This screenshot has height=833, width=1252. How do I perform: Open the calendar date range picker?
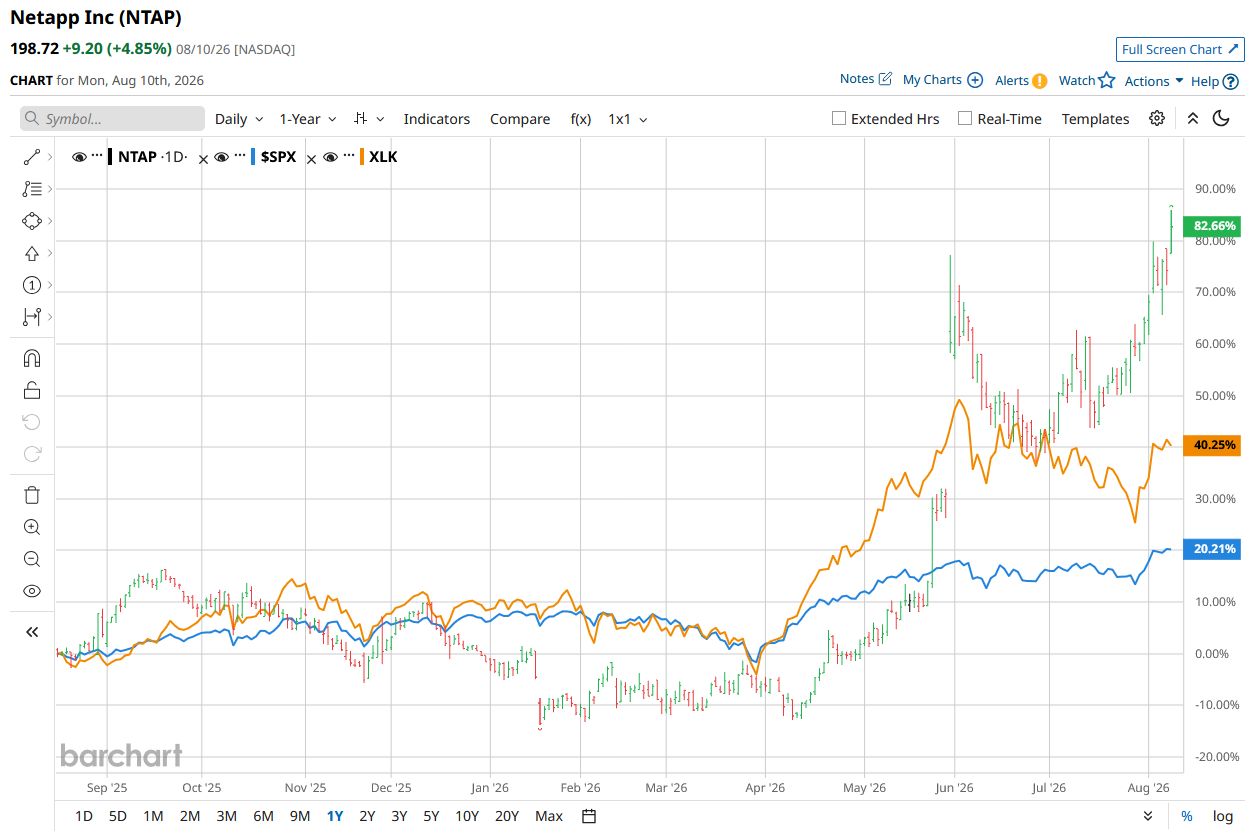click(x=589, y=816)
